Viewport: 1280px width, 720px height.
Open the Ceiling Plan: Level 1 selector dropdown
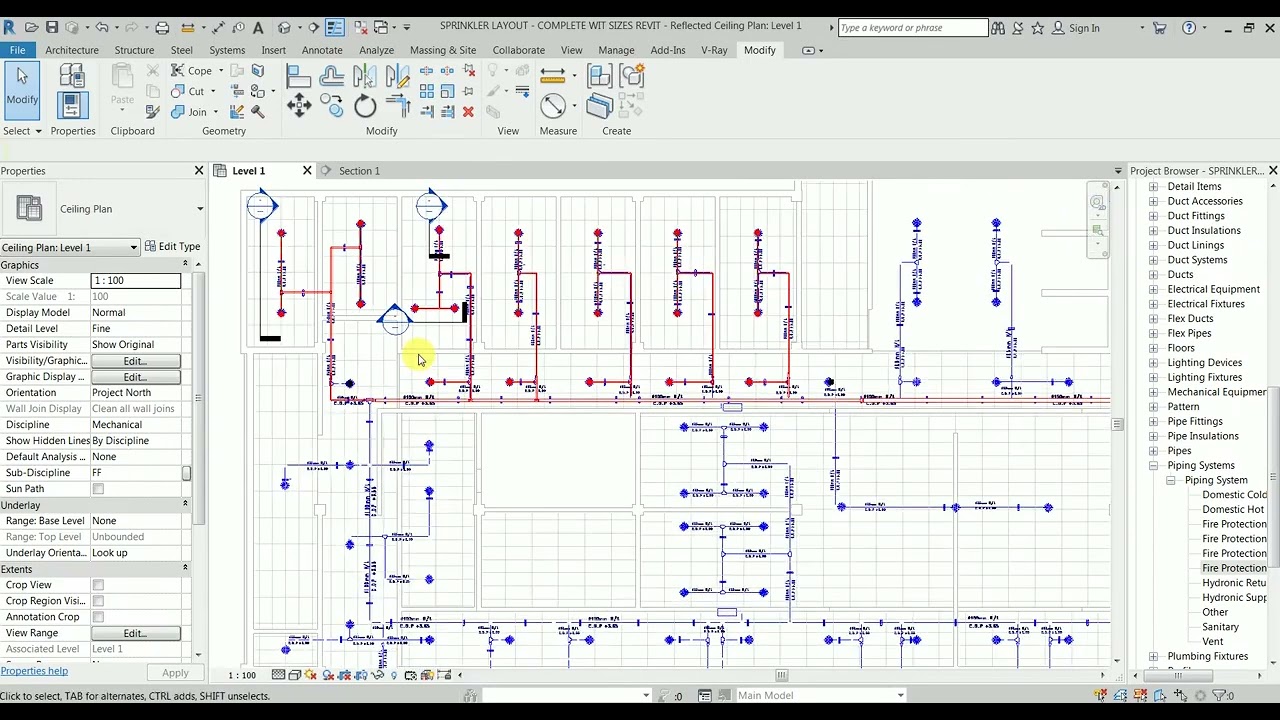point(69,247)
